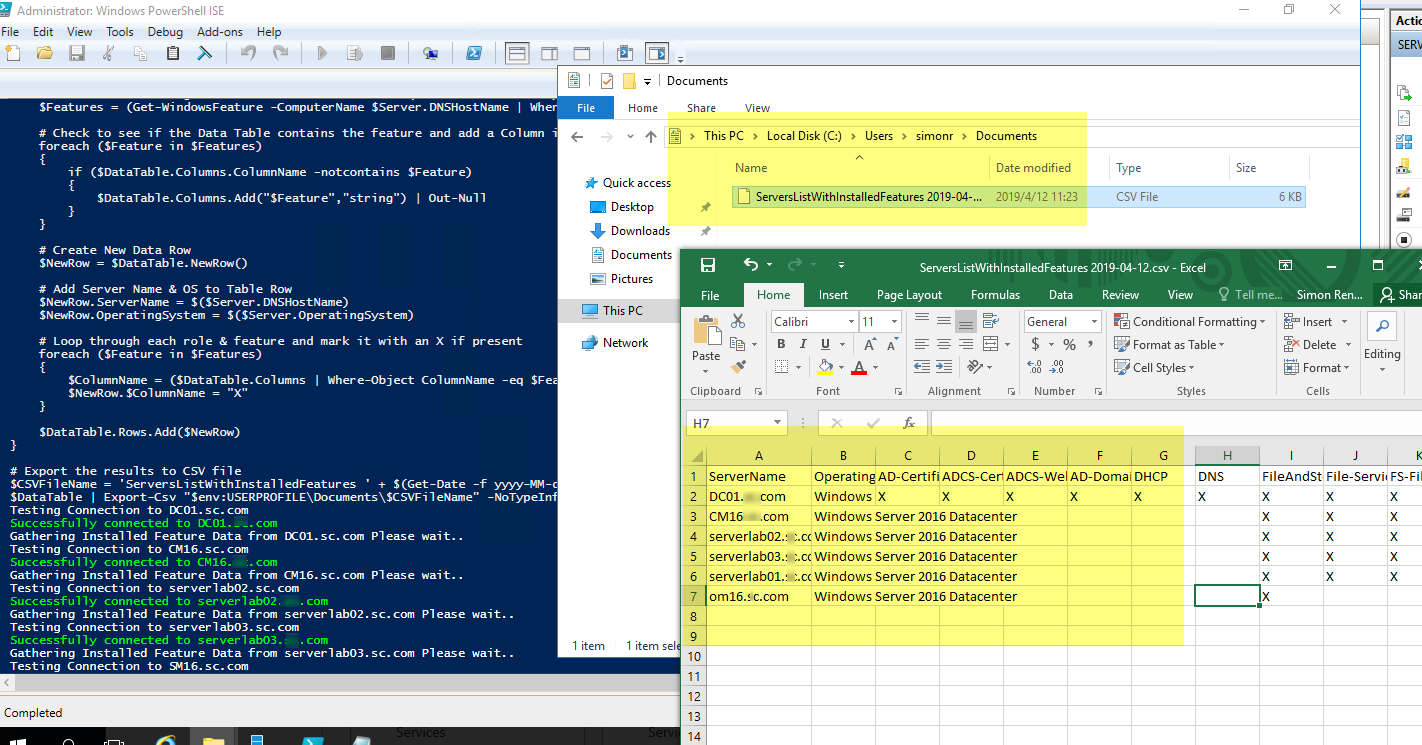Toggle Italic formatting in Excel Font group
This screenshot has height=745, width=1422.
tap(802, 344)
